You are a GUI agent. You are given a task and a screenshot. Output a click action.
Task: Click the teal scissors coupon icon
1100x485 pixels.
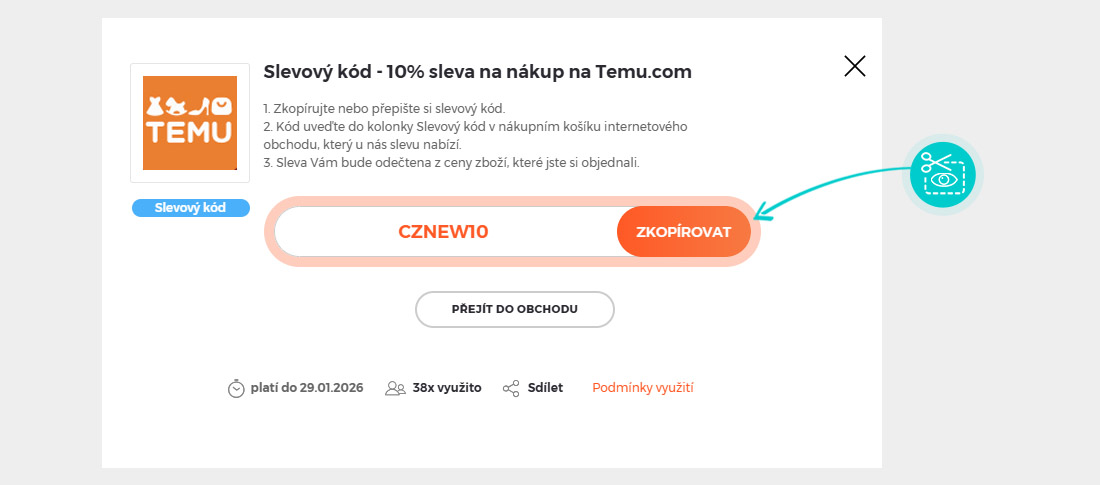coord(943,174)
